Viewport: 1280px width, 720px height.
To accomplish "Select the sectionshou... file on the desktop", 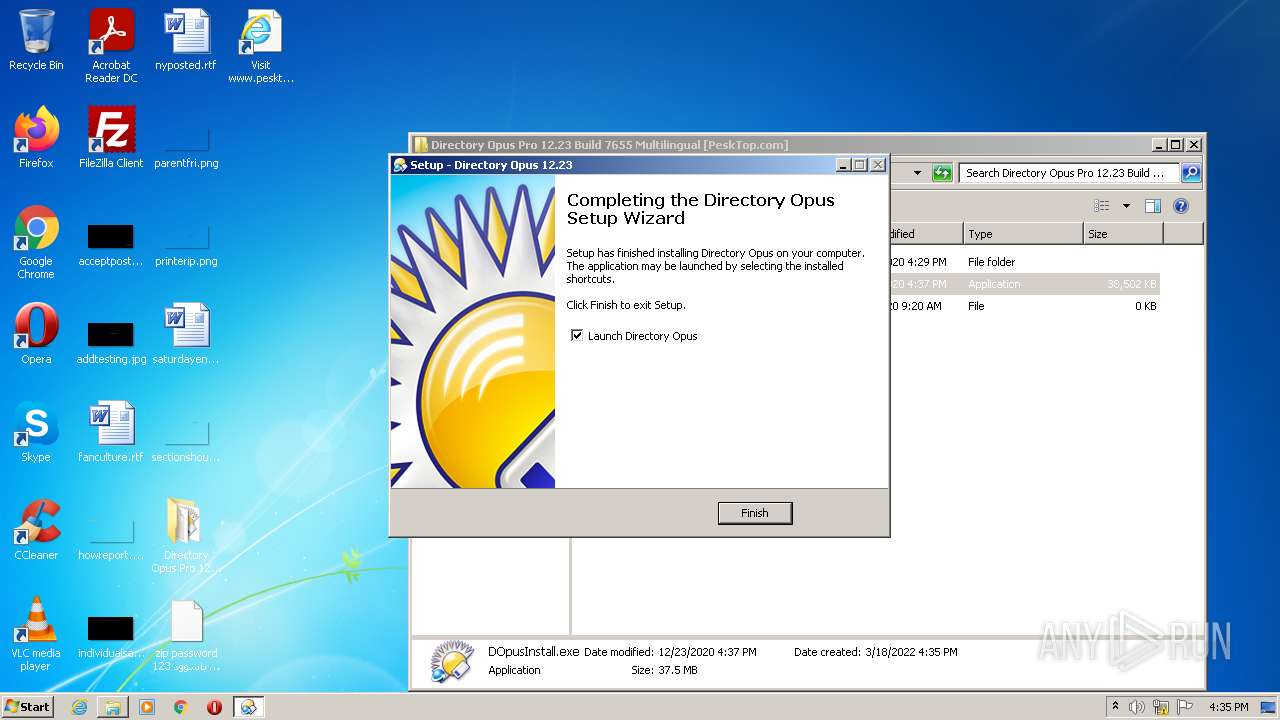I will (186, 438).
